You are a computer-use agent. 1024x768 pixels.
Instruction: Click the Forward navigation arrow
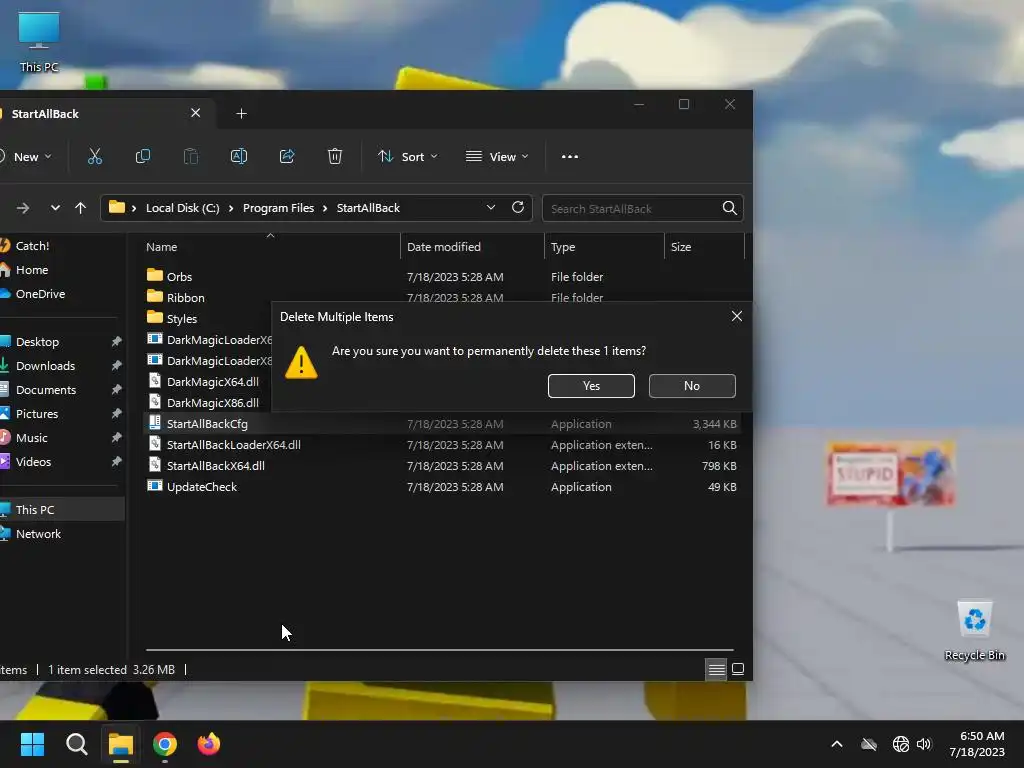tap(23, 208)
